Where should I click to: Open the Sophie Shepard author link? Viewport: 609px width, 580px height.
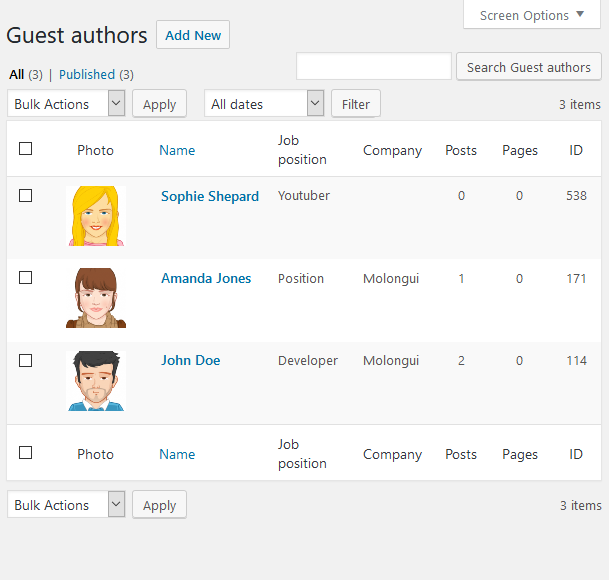[210, 196]
